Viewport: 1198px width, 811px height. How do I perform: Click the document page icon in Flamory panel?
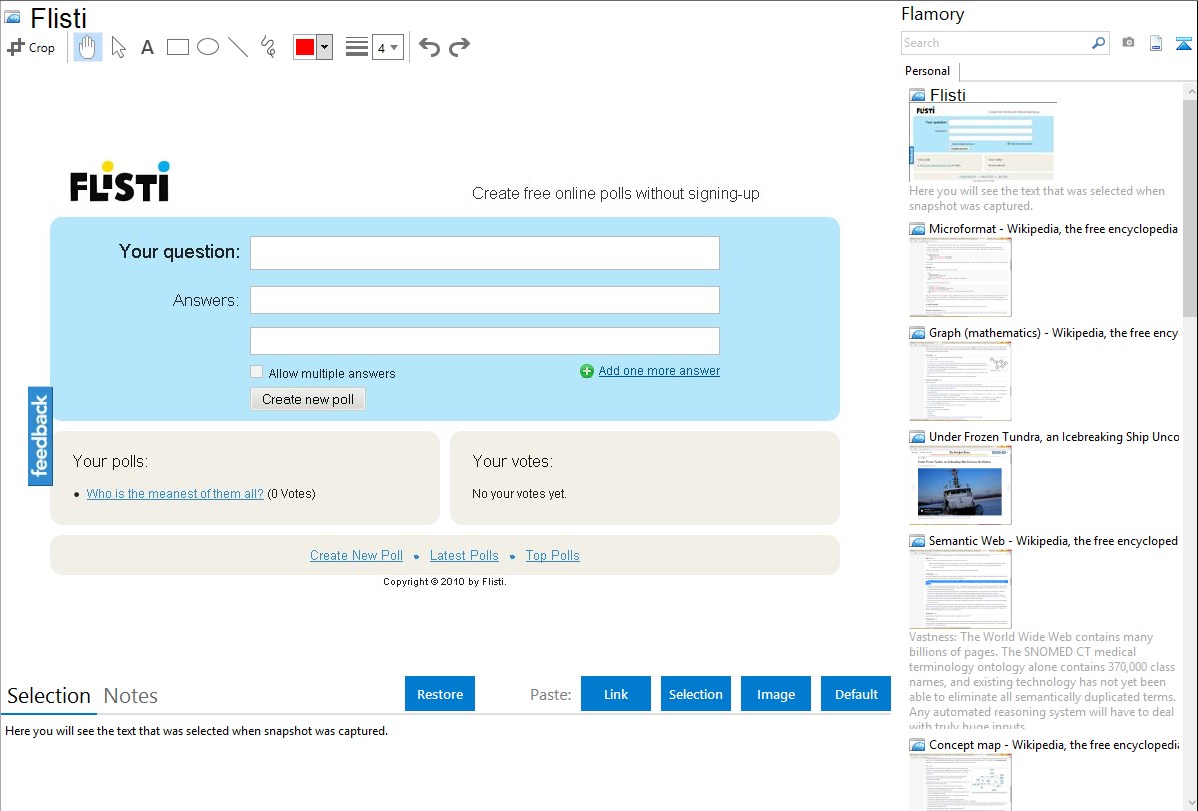coord(1156,43)
